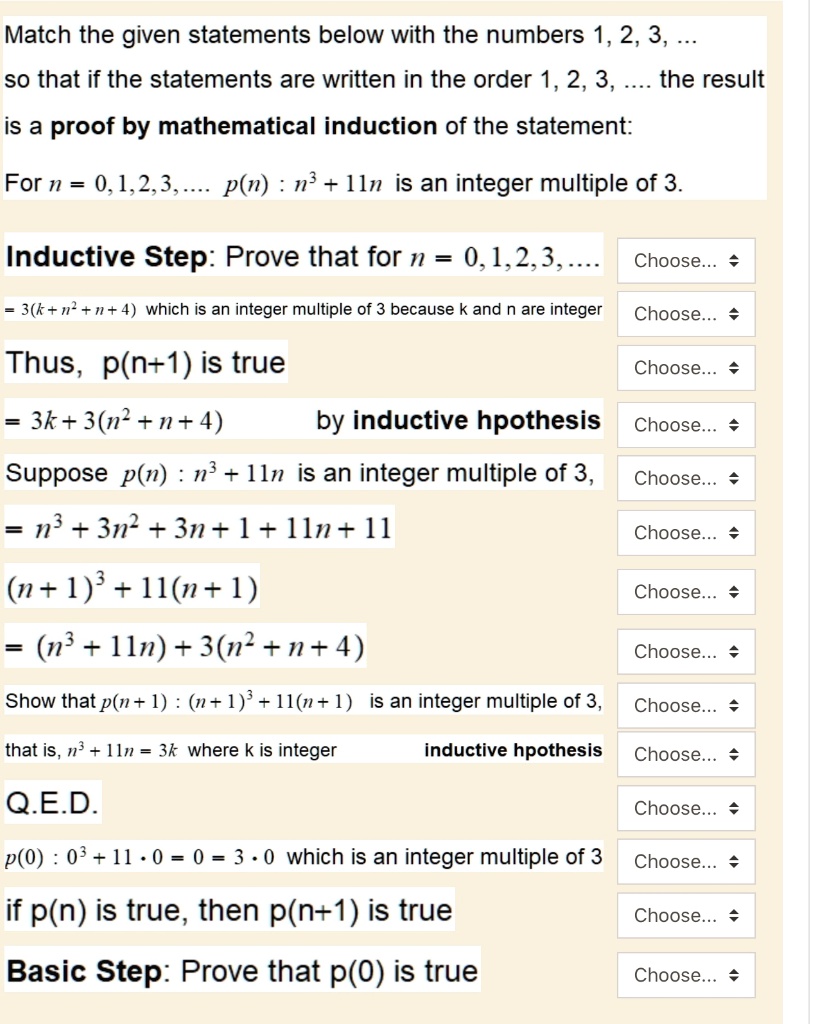814x1024 pixels.
Task: Expand the dropdown beside Show that p(n+1) statement
Action: (x=685, y=705)
